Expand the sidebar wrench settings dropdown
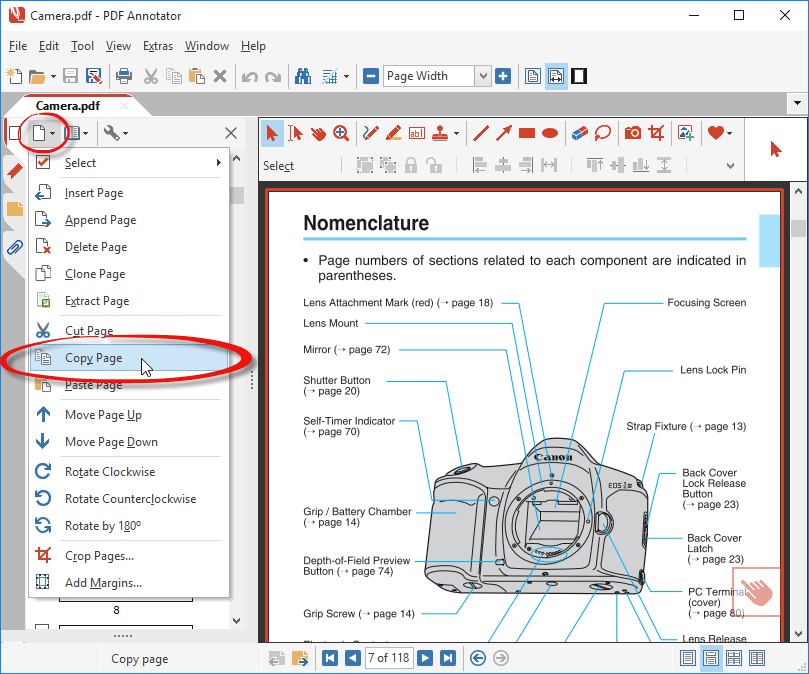The width and height of the screenshot is (809, 674). (125, 133)
